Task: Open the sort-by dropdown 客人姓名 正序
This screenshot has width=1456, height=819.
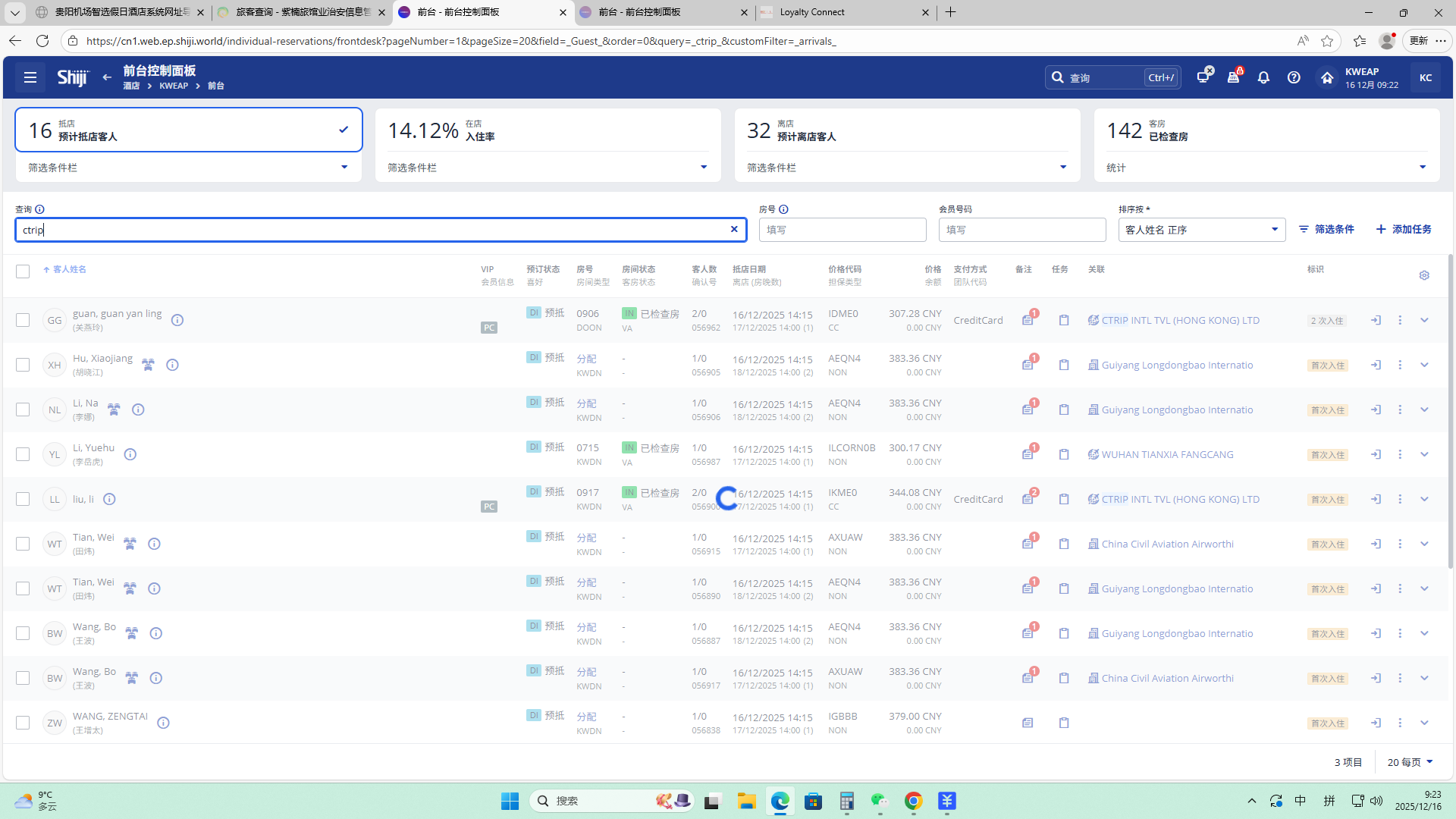Action: (1201, 230)
